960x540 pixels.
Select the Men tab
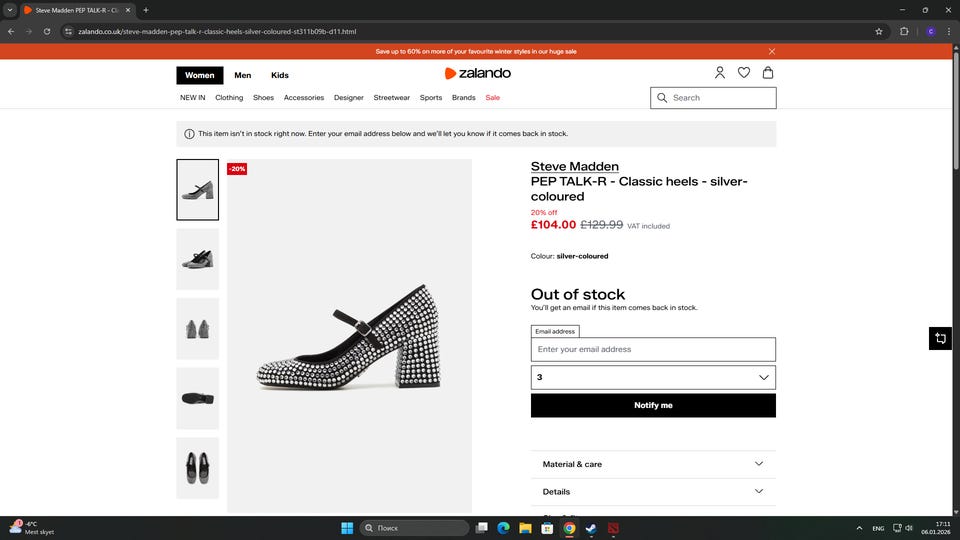(242, 75)
